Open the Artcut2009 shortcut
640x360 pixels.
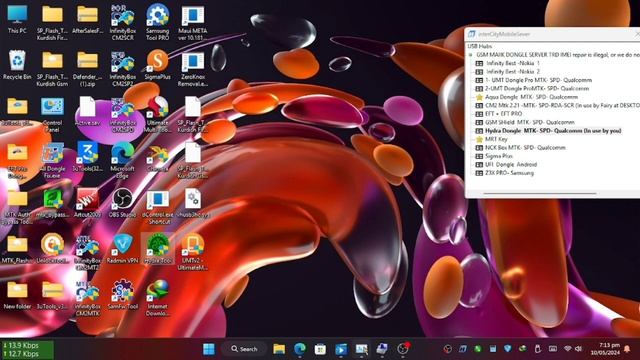pos(87,203)
